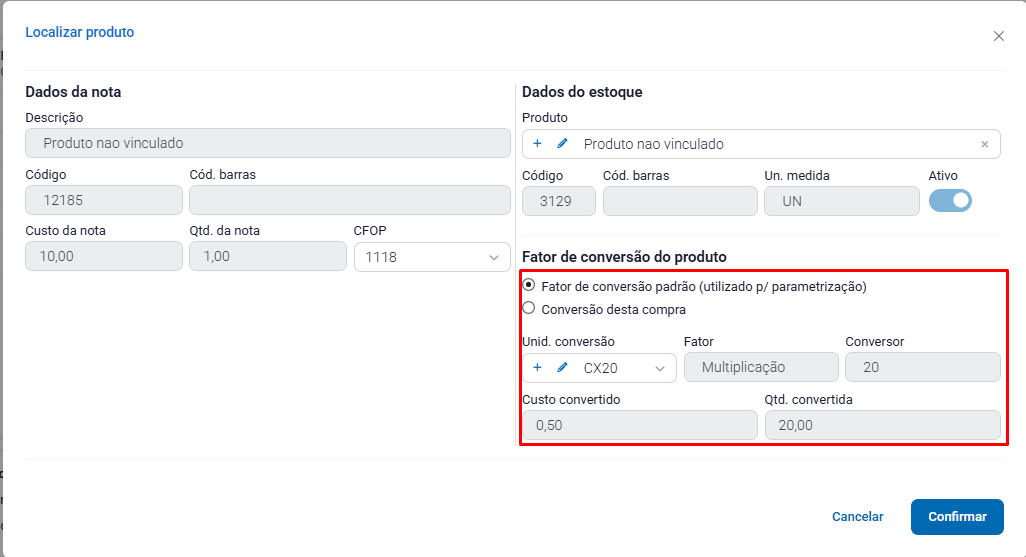
Task: Close the Localizar produto dialog
Action: pos(998,36)
